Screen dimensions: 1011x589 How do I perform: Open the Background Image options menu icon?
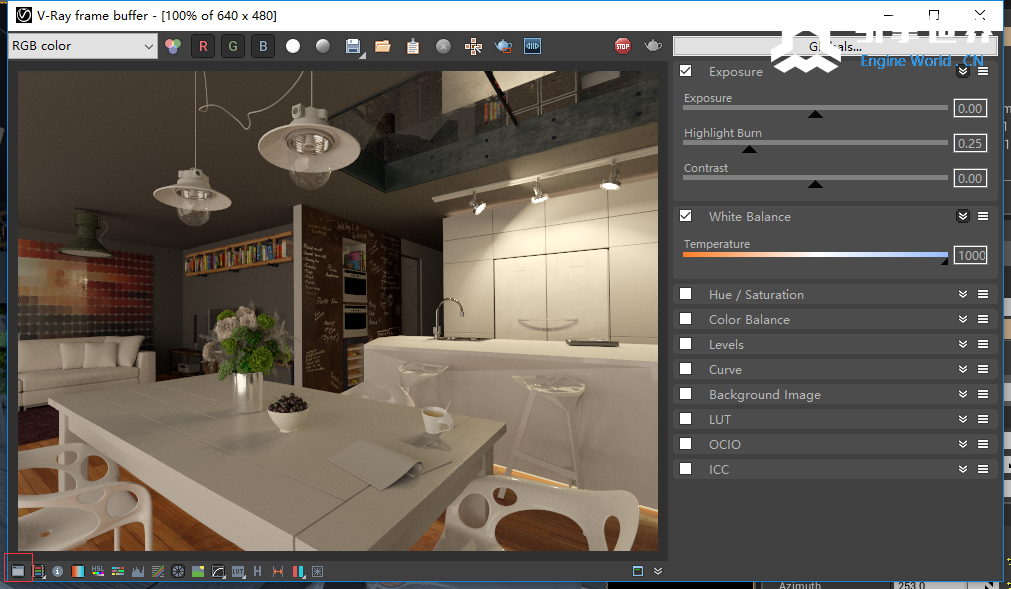pyautogui.click(x=983, y=394)
